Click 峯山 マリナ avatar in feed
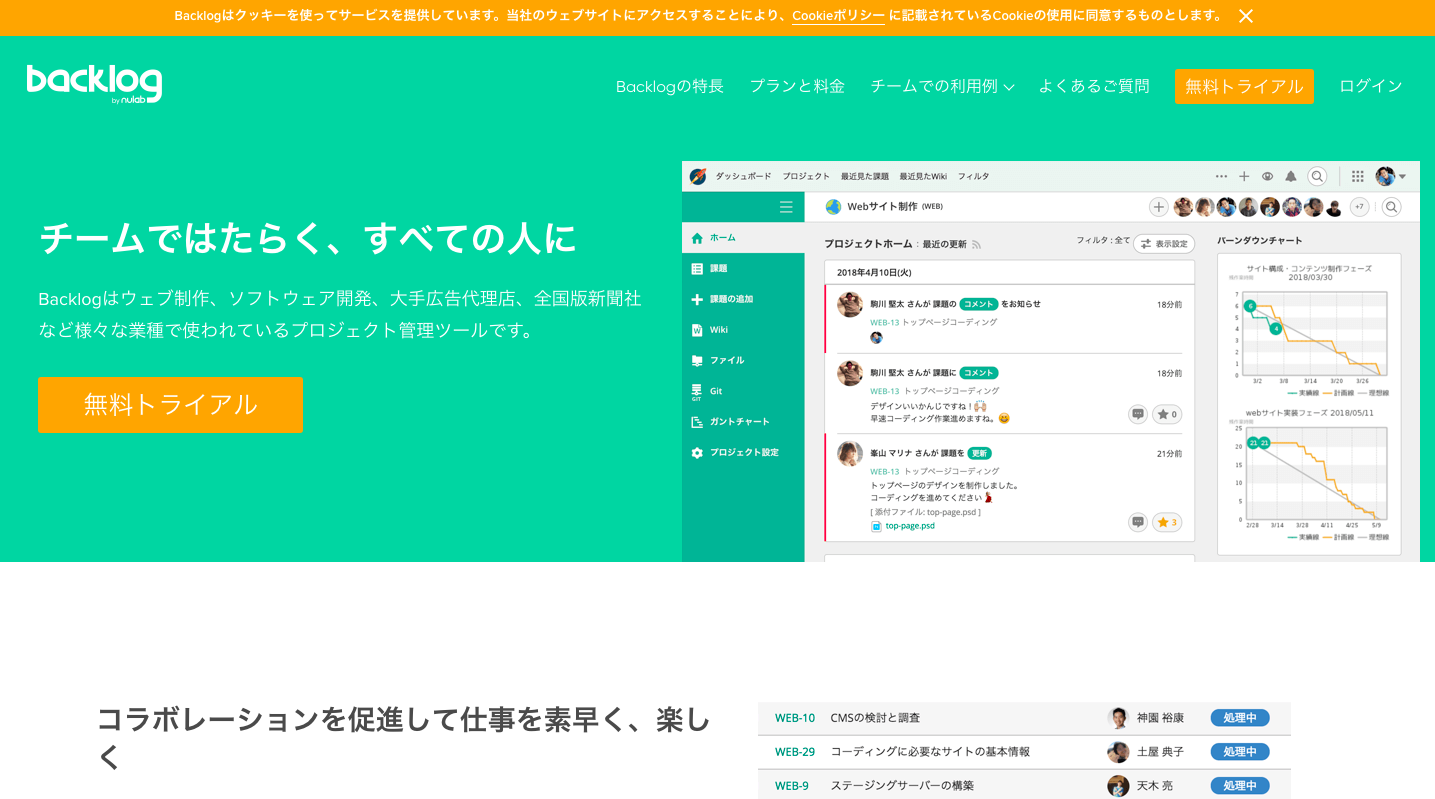Screen dimensions: 1435x799 pos(850,453)
